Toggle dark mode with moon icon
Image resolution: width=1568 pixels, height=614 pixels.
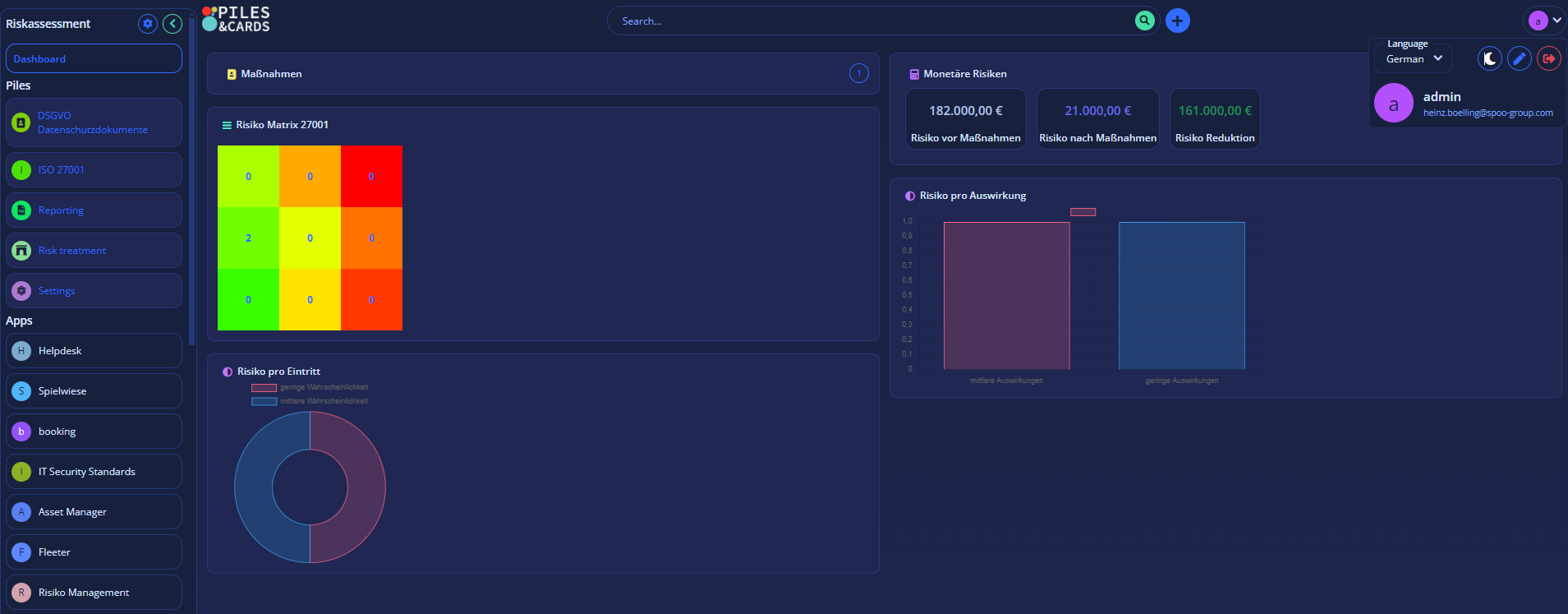point(1489,58)
